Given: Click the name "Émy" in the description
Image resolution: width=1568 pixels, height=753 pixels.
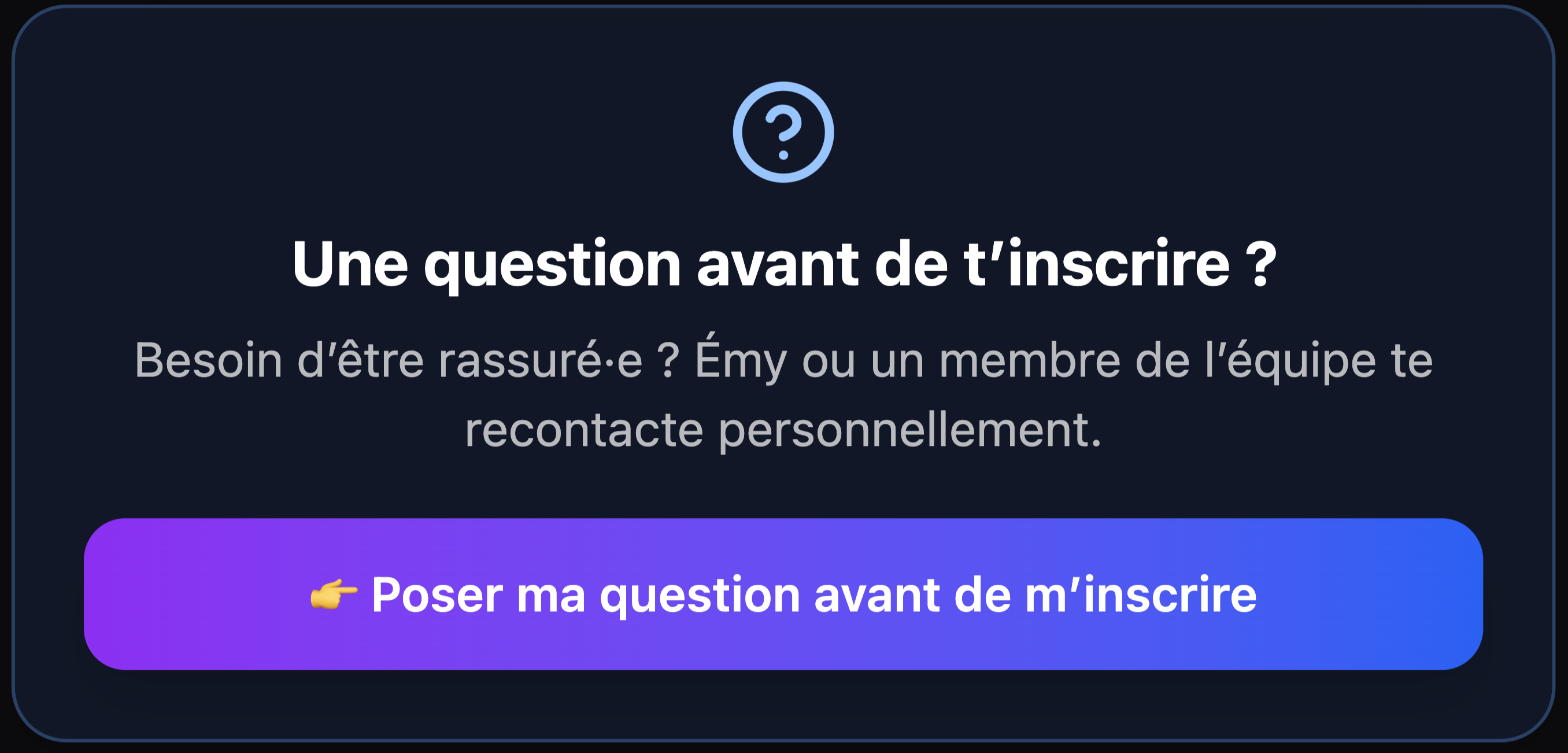Looking at the screenshot, I should pyautogui.click(x=741, y=360).
